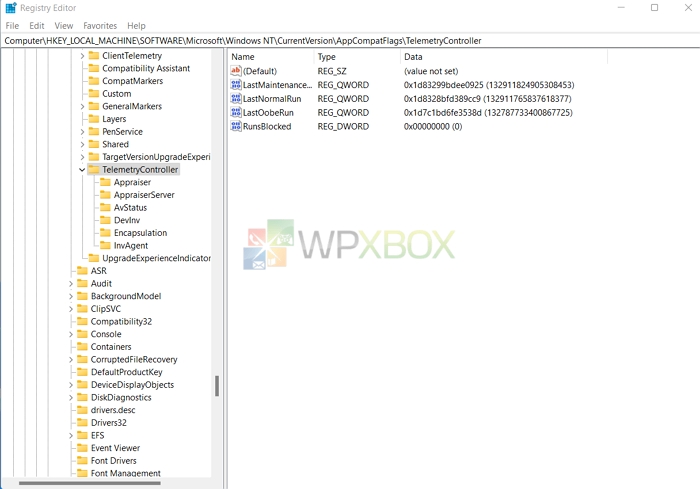
Task: Select the Compatibility32 key
Action: [121, 322]
